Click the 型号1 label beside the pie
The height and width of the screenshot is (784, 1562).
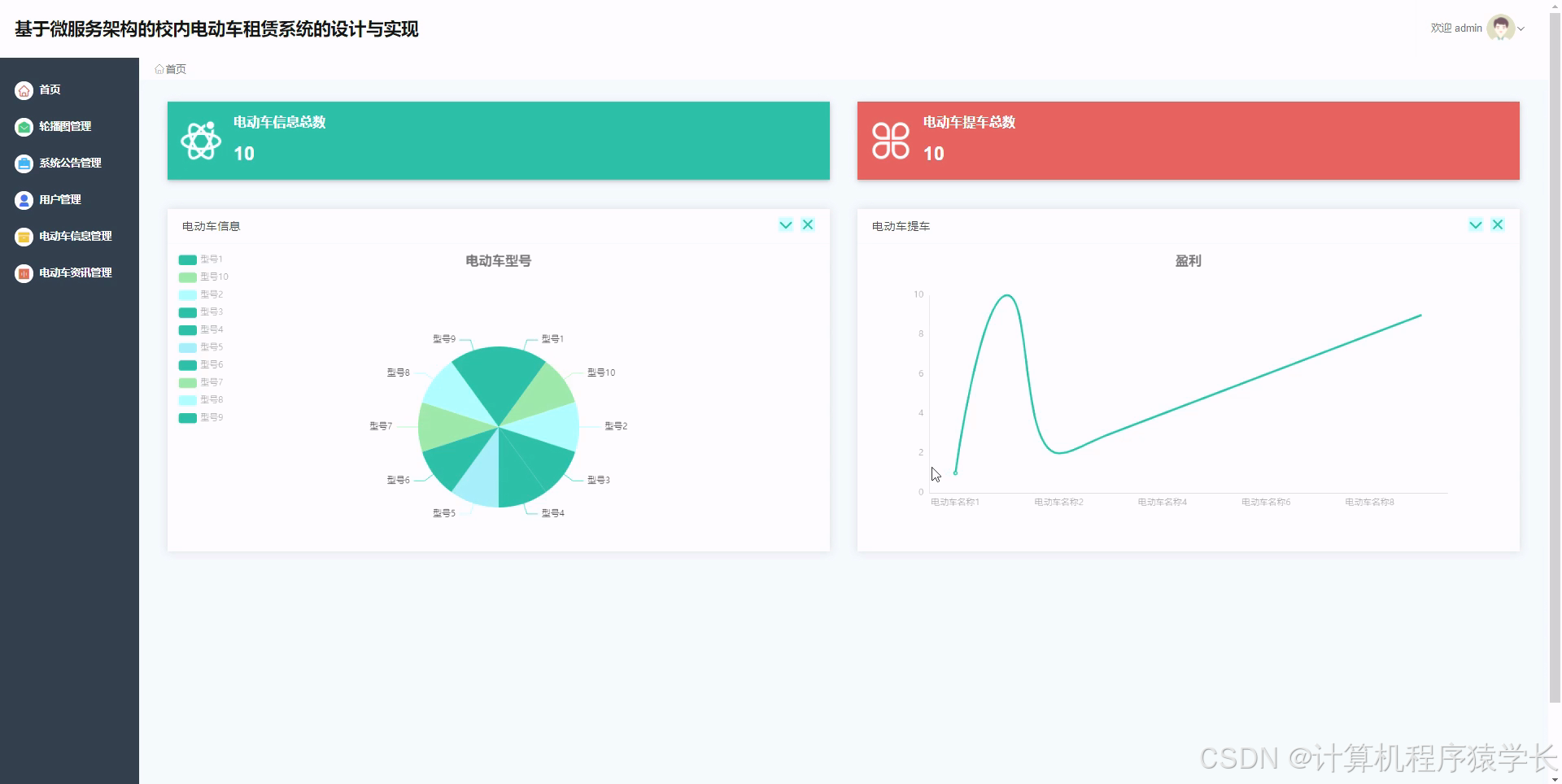552,339
